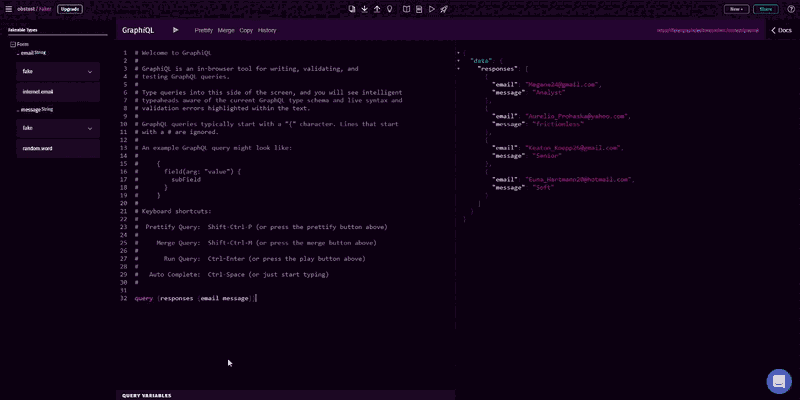
Task: Collapse the "data" node in results
Action: [458, 61]
